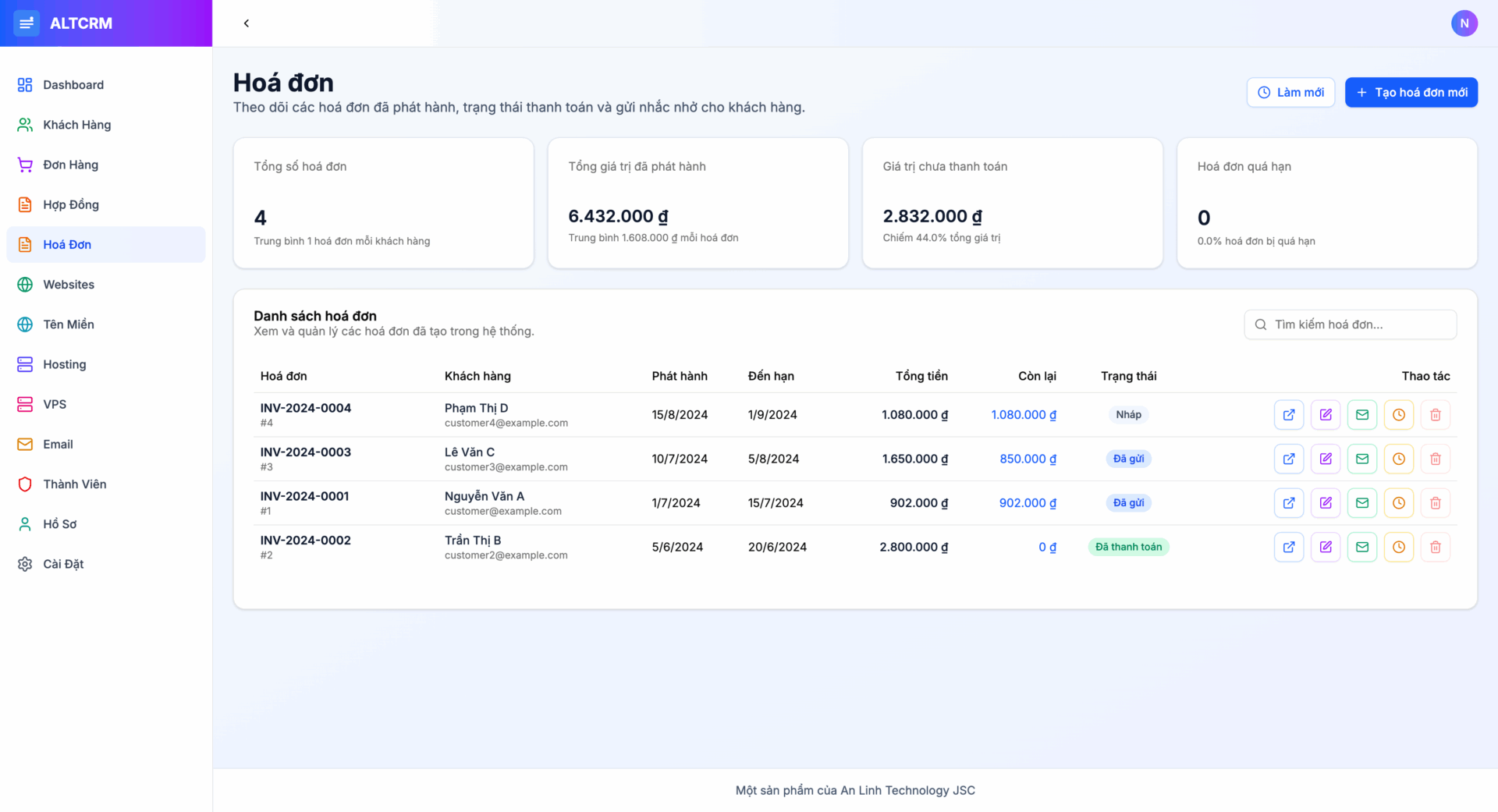Open the Hosting section icon in sidebar

click(x=24, y=364)
